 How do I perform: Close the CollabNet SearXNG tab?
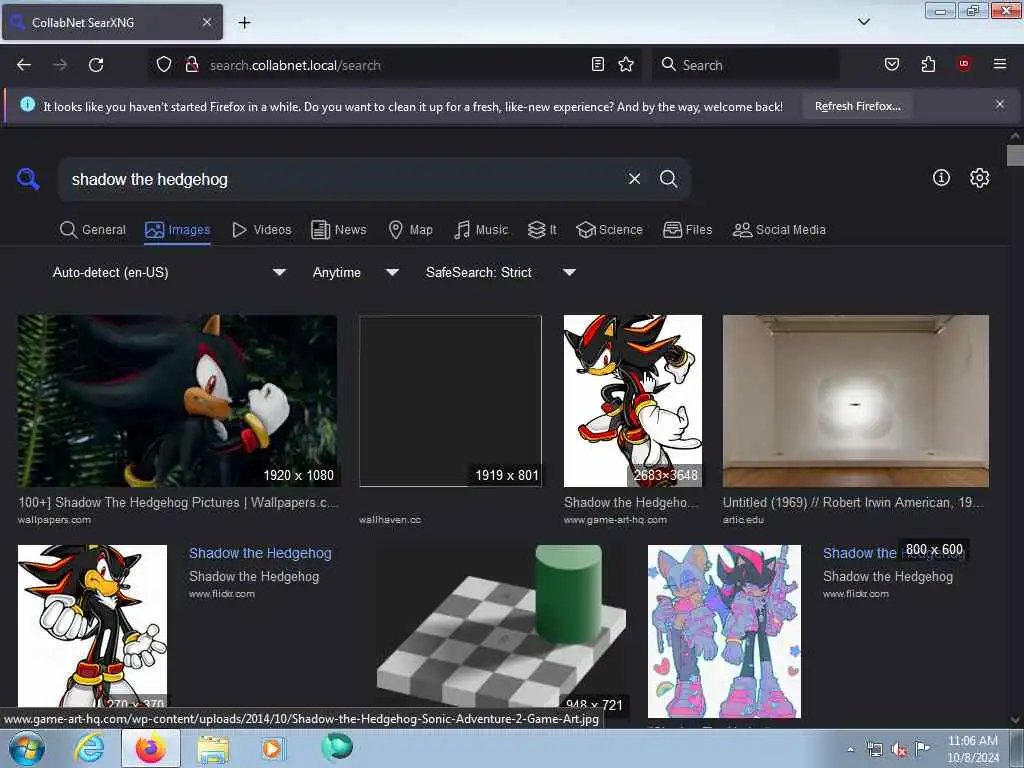(206, 22)
